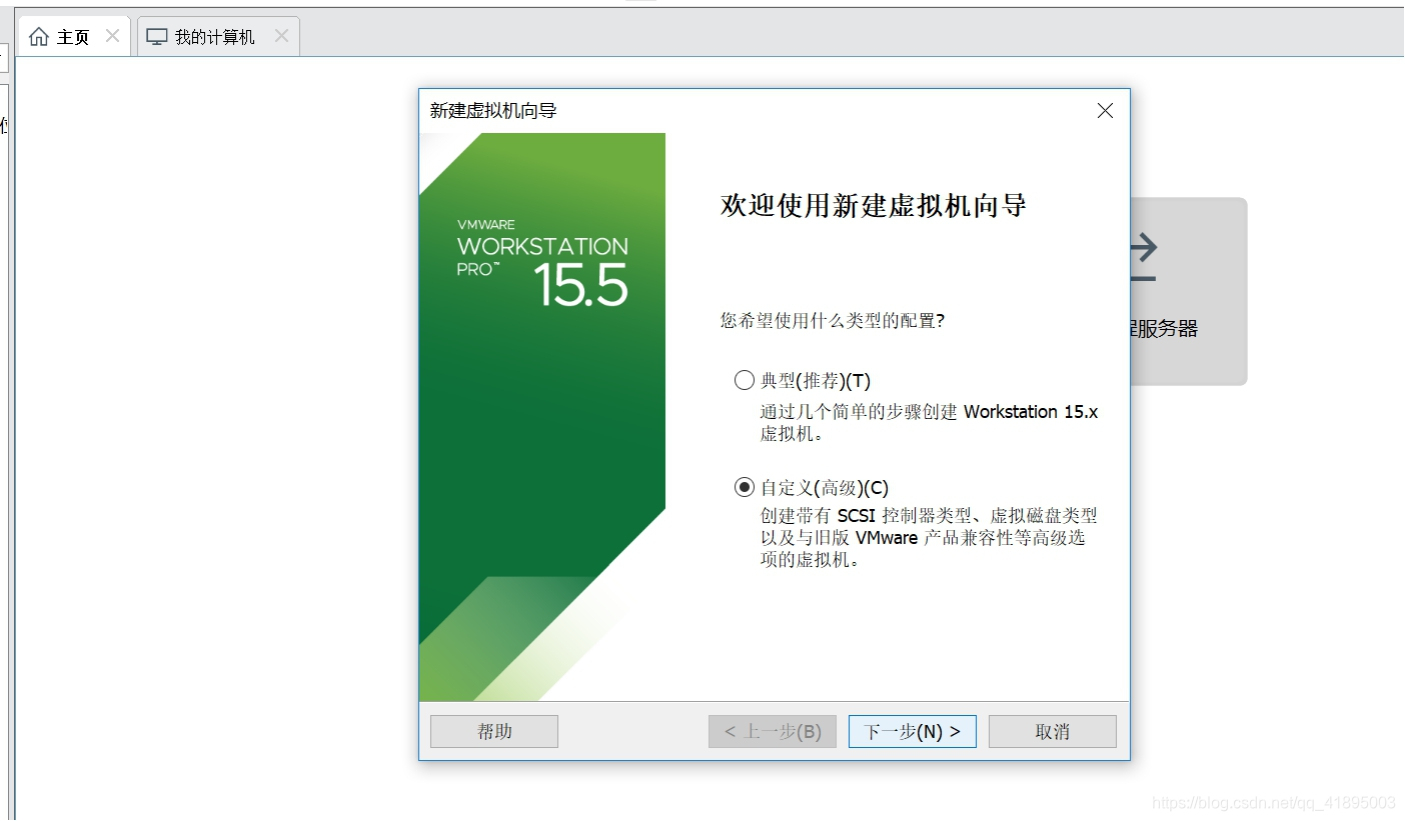
Task: Click the 您希望使用什么类型的配置? text
Action: point(832,320)
